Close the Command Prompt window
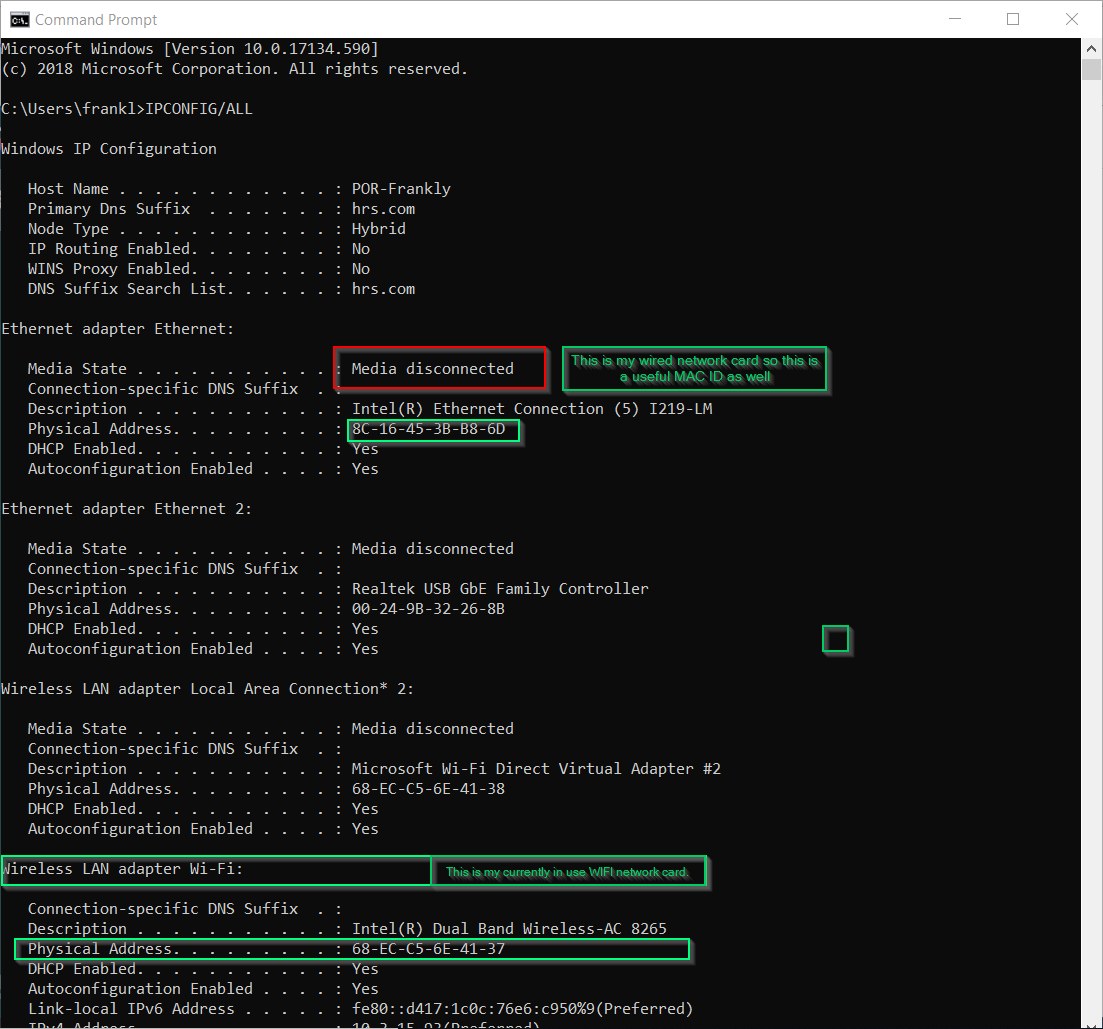 coord(1071,19)
